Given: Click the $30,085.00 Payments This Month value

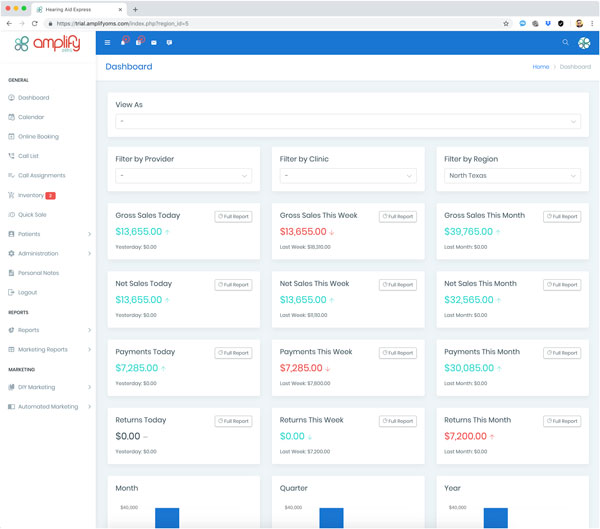Looking at the screenshot, I should pyautogui.click(x=469, y=368).
